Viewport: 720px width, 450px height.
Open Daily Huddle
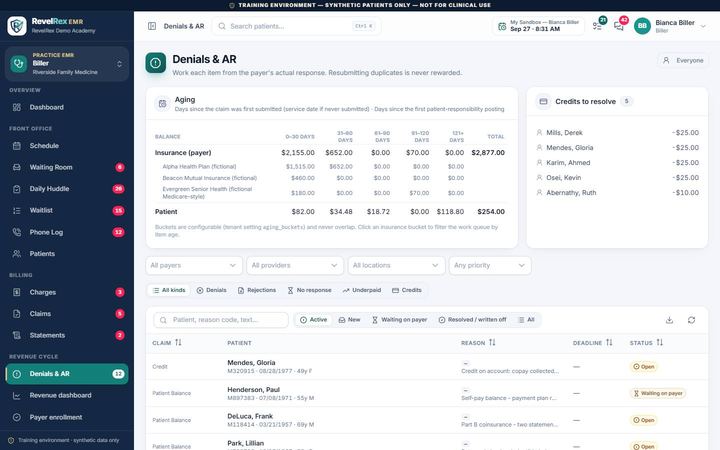[x=67, y=189]
